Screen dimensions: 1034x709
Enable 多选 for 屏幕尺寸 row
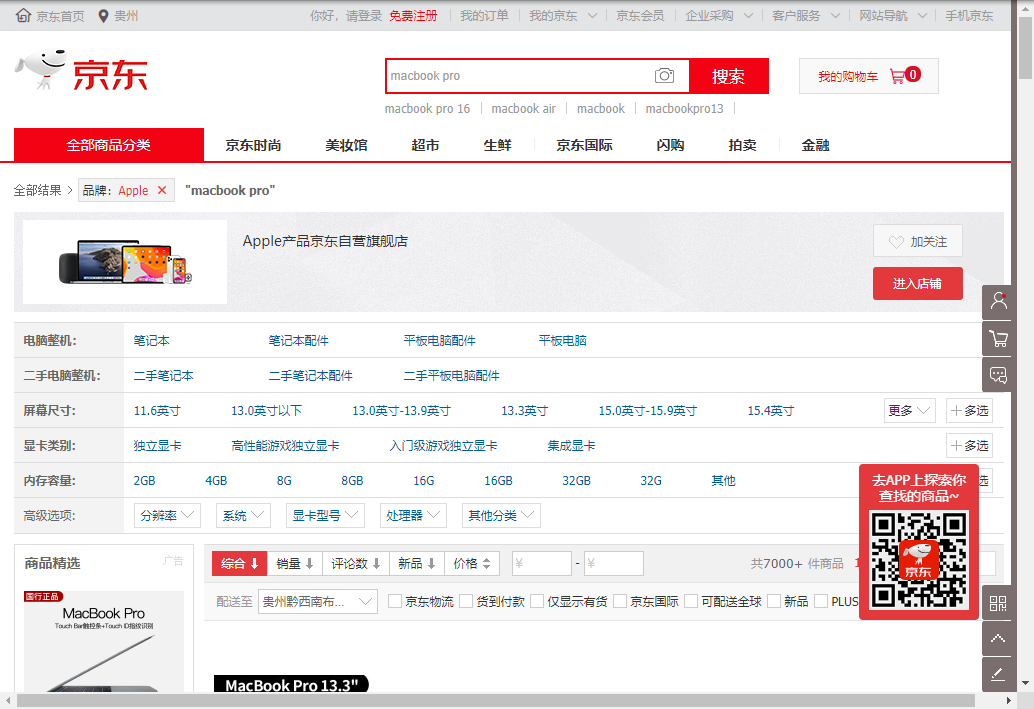click(x=969, y=411)
